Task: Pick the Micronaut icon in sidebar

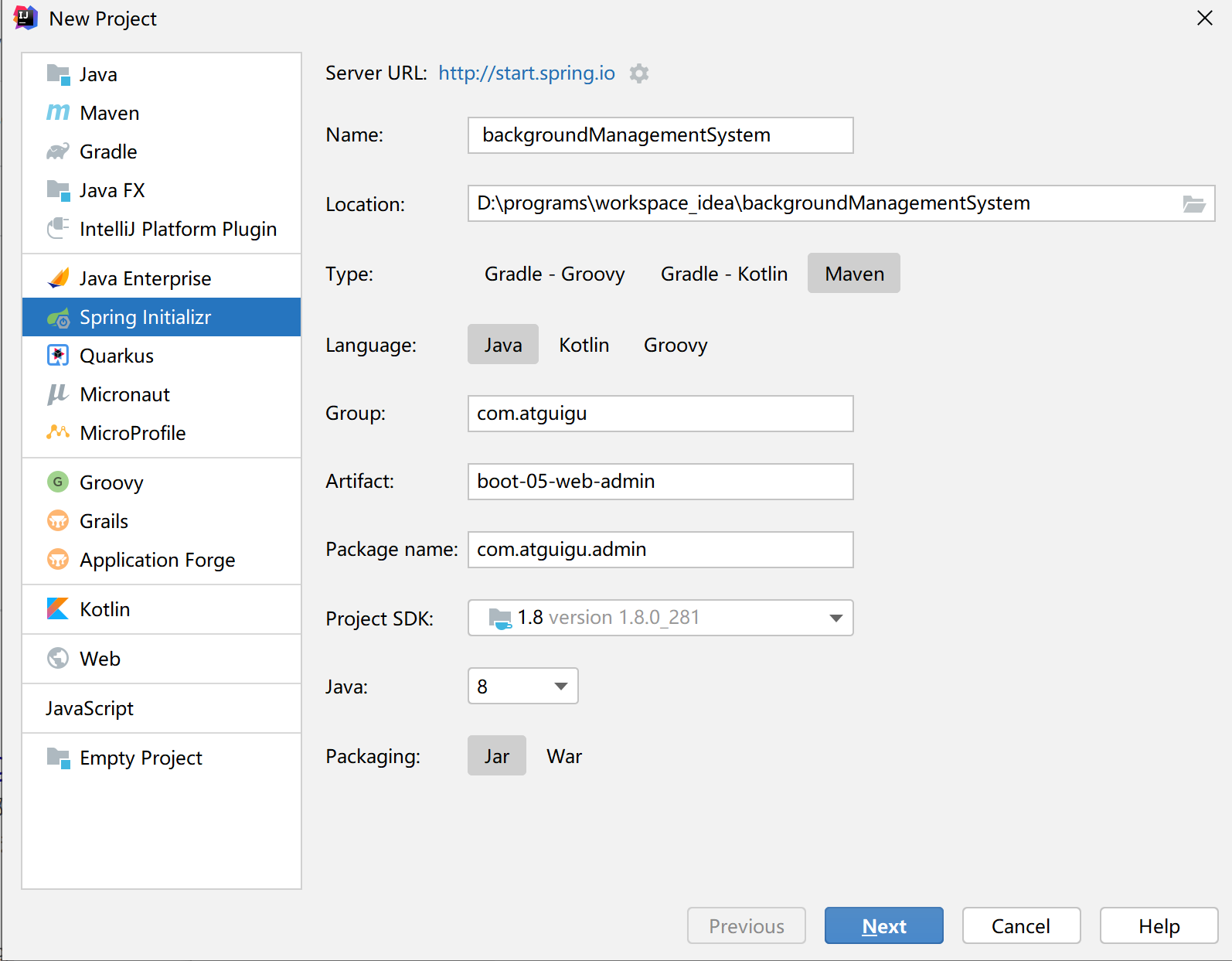Action: 58,394
